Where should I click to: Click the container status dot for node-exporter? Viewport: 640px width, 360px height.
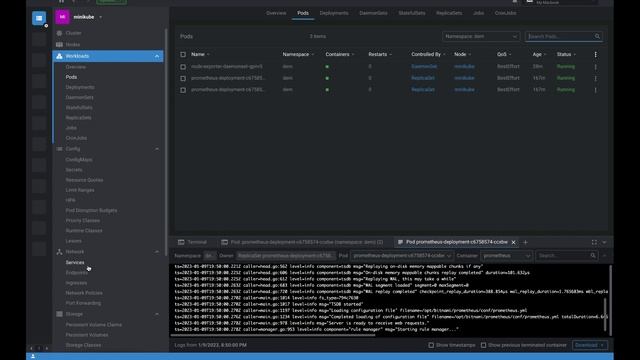[x=327, y=67]
